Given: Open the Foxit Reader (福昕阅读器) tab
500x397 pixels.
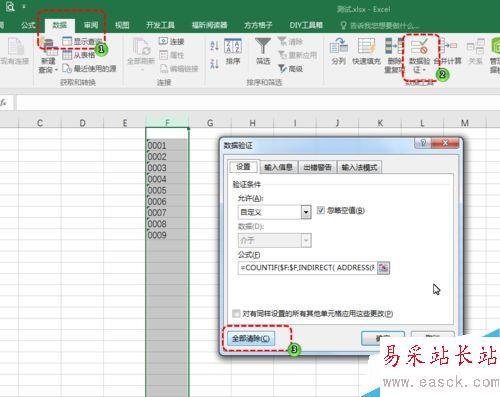Looking at the screenshot, I should [209, 25].
